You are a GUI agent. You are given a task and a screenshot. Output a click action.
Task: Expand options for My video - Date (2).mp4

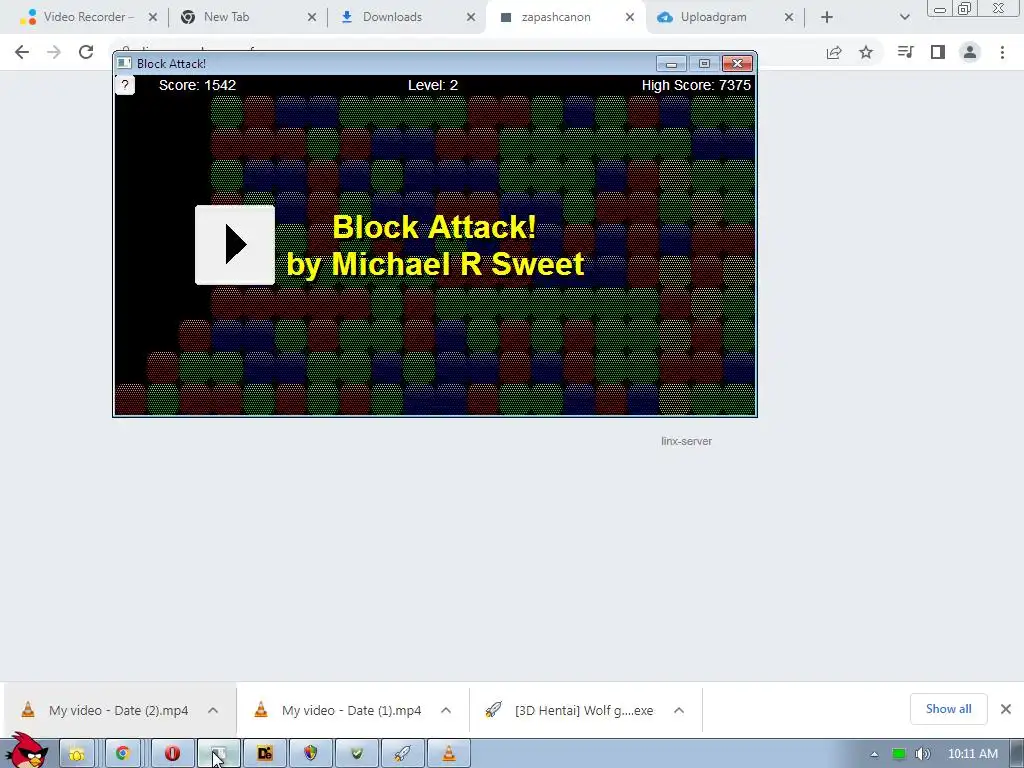point(213,710)
